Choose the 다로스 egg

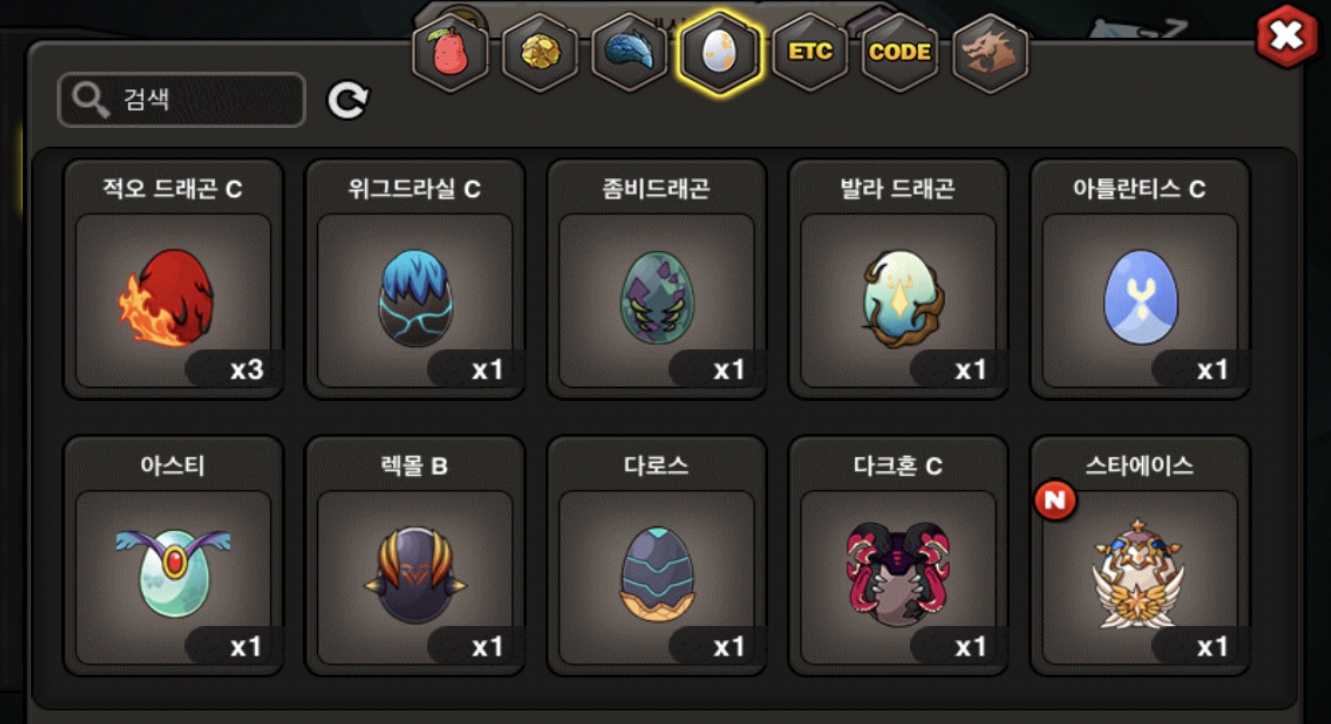pyautogui.click(x=657, y=556)
